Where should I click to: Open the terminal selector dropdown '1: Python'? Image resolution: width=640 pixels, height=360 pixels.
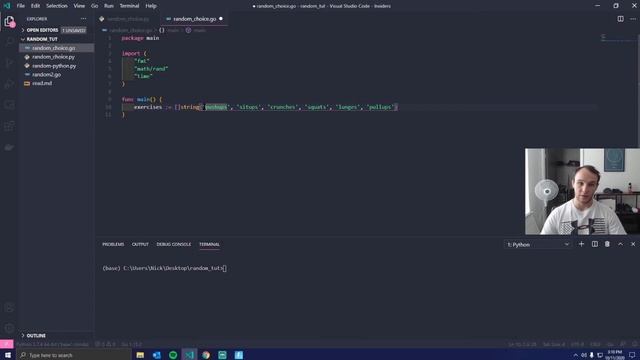538,244
